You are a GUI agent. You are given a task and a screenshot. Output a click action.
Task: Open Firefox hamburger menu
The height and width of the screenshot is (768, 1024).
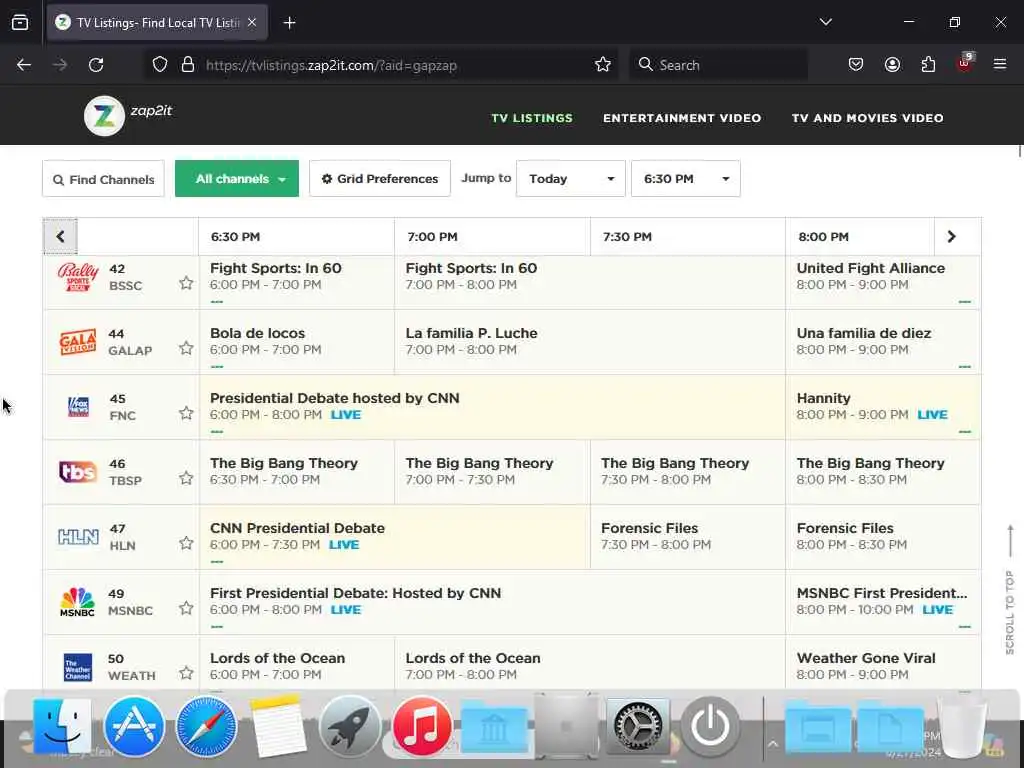(1000, 64)
